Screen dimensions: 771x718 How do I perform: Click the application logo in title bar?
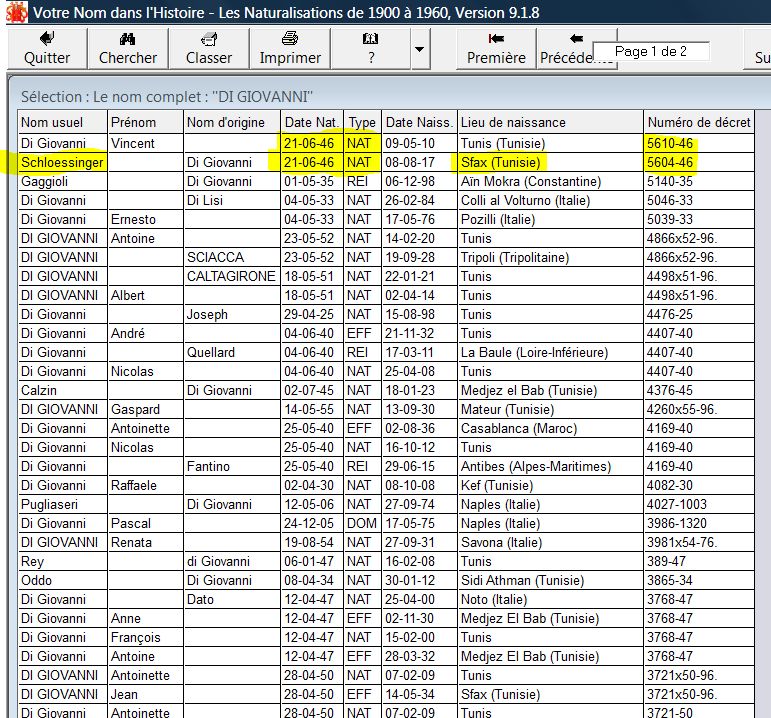pos(16,12)
